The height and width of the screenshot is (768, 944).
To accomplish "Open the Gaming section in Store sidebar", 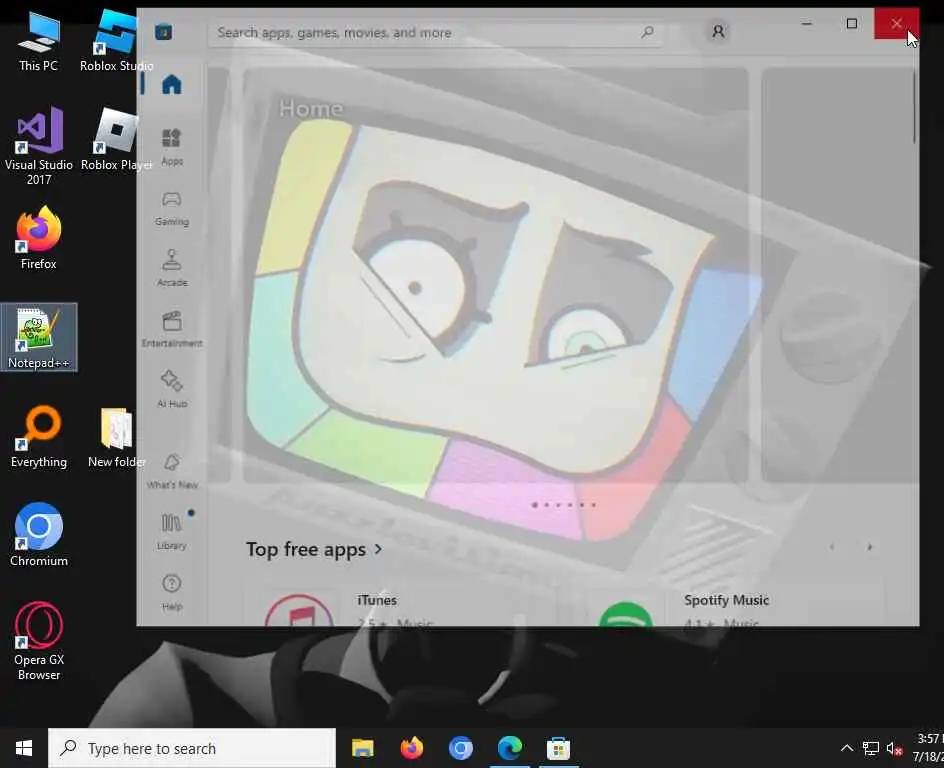I will [172, 208].
